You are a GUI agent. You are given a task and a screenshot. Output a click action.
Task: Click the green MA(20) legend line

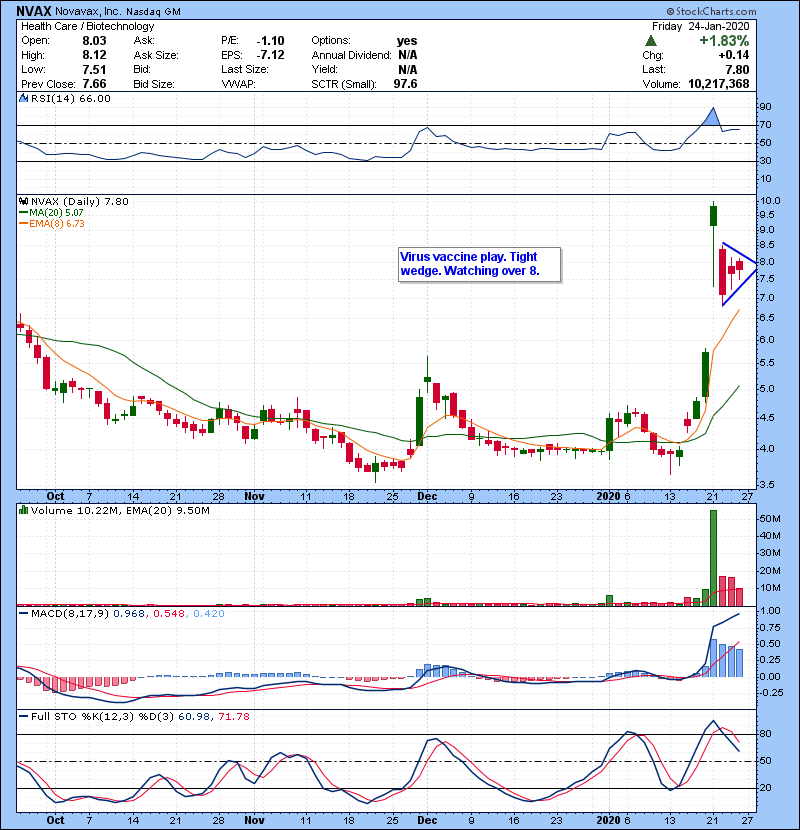[x=23, y=213]
